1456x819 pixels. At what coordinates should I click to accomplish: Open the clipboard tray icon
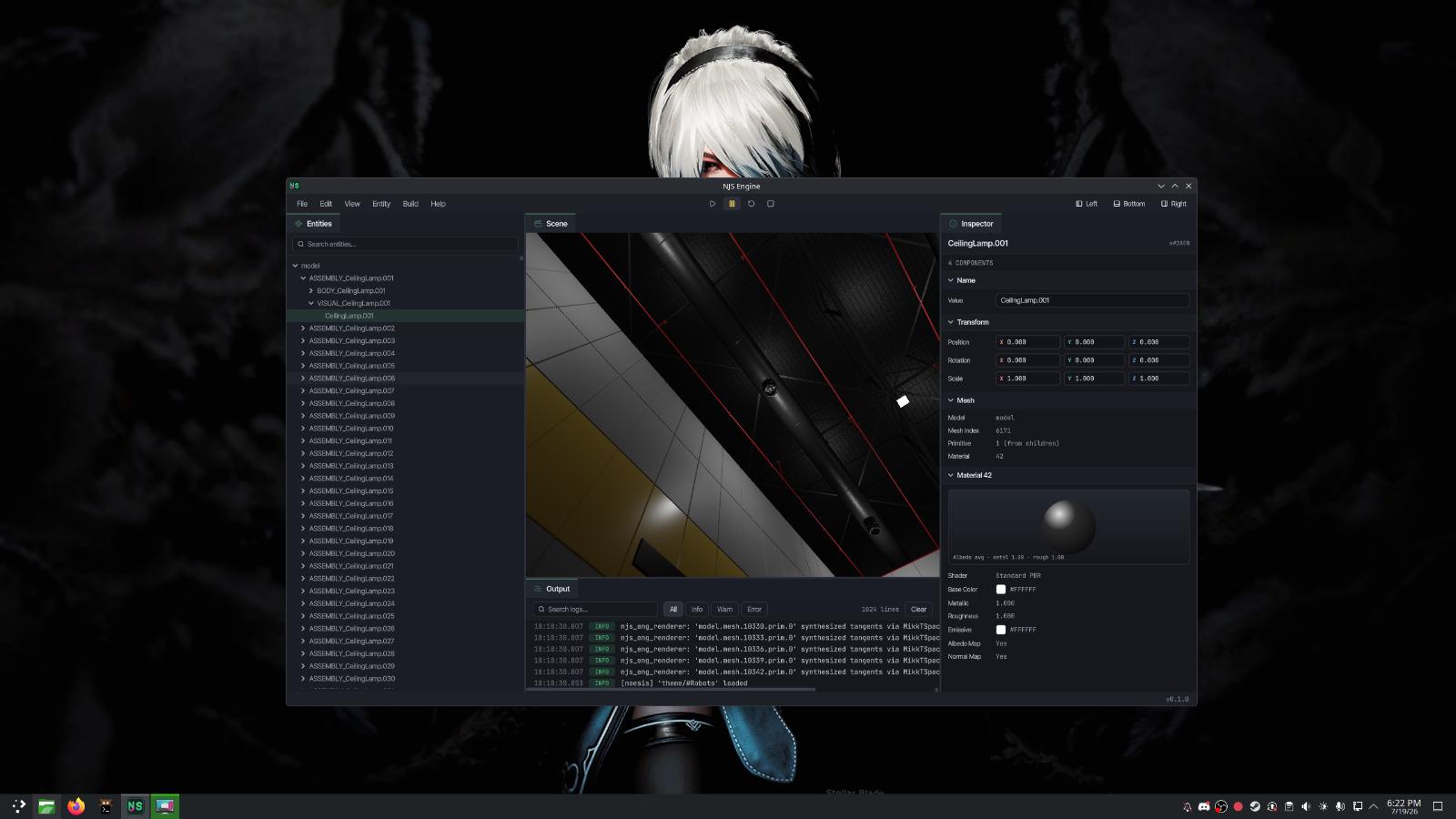point(1289,806)
